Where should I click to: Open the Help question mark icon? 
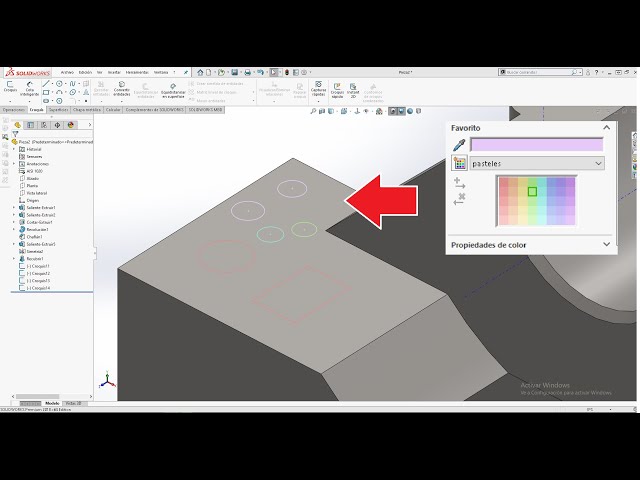click(596, 72)
